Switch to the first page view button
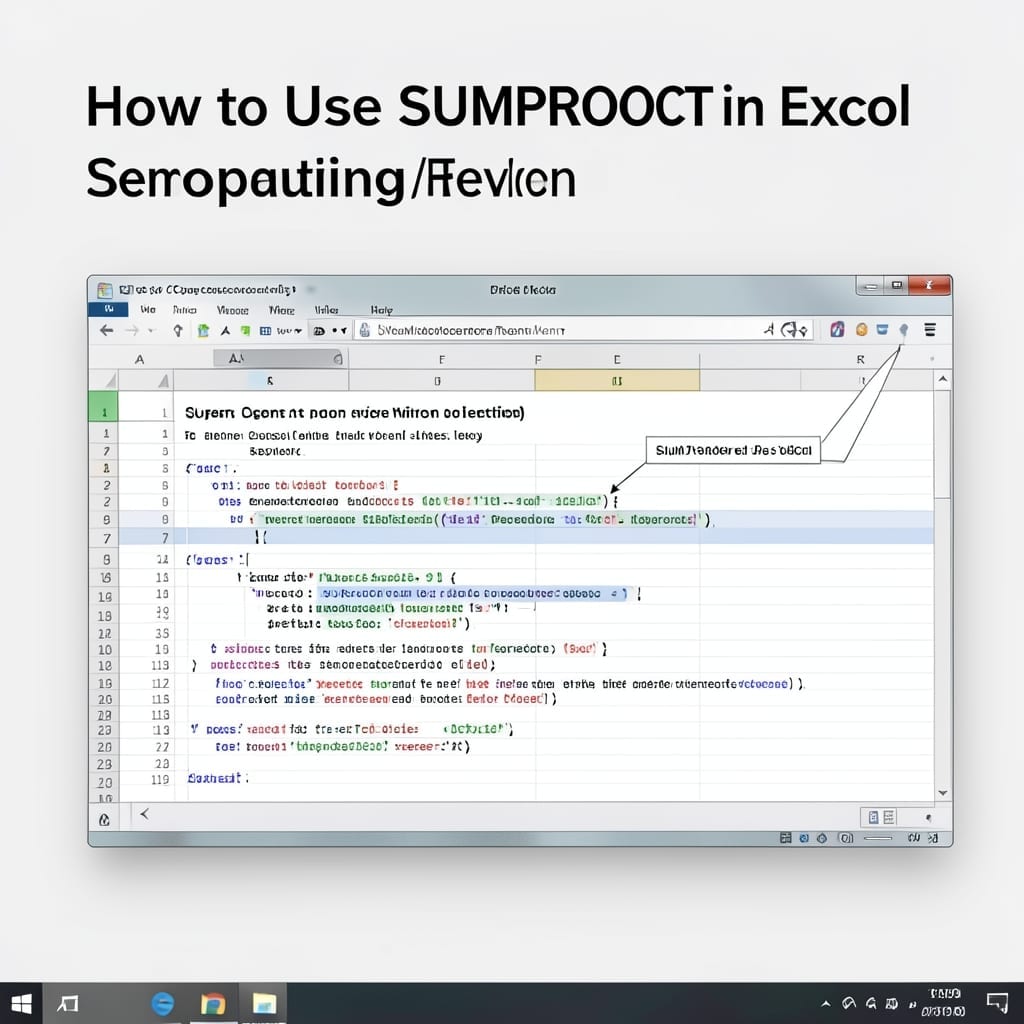 873,817
